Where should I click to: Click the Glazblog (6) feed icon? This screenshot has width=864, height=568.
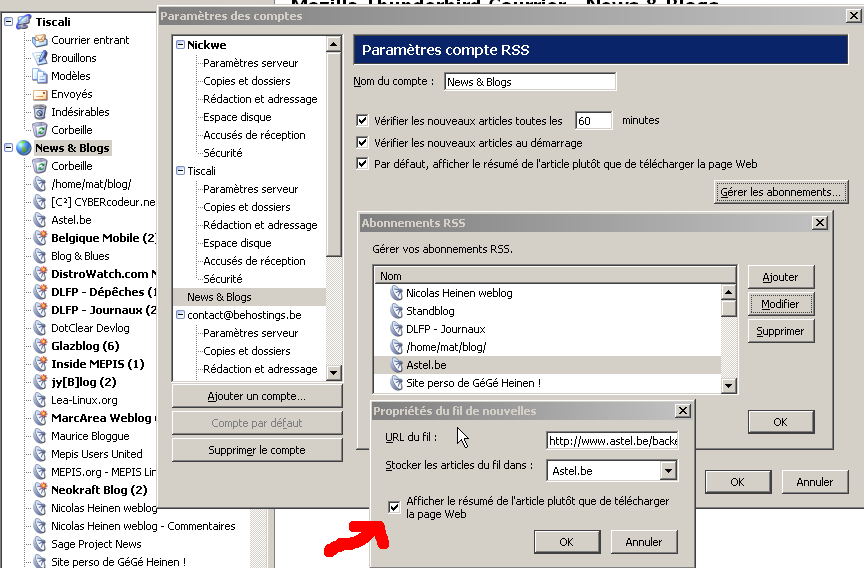pyautogui.click(x=40, y=346)
